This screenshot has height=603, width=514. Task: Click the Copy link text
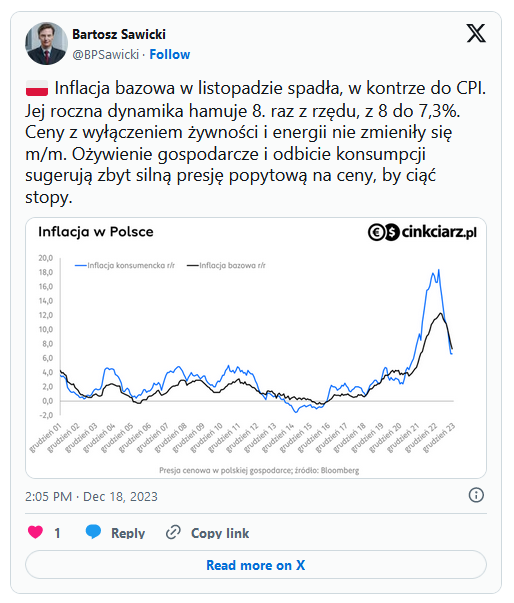click(220, 533)
